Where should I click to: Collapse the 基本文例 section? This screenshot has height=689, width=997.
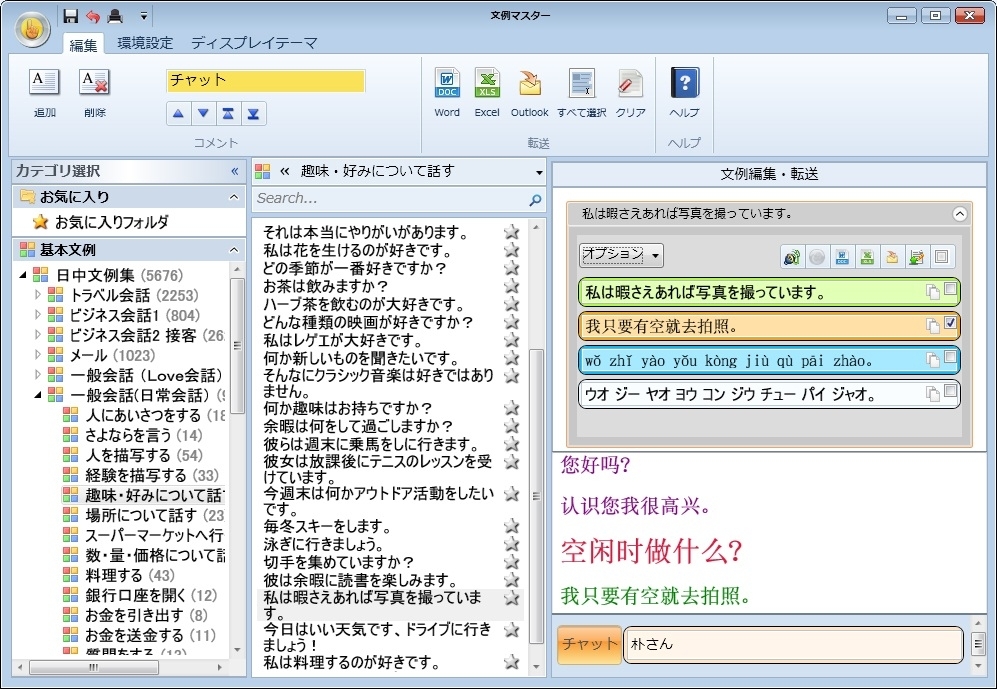[234, 250]
